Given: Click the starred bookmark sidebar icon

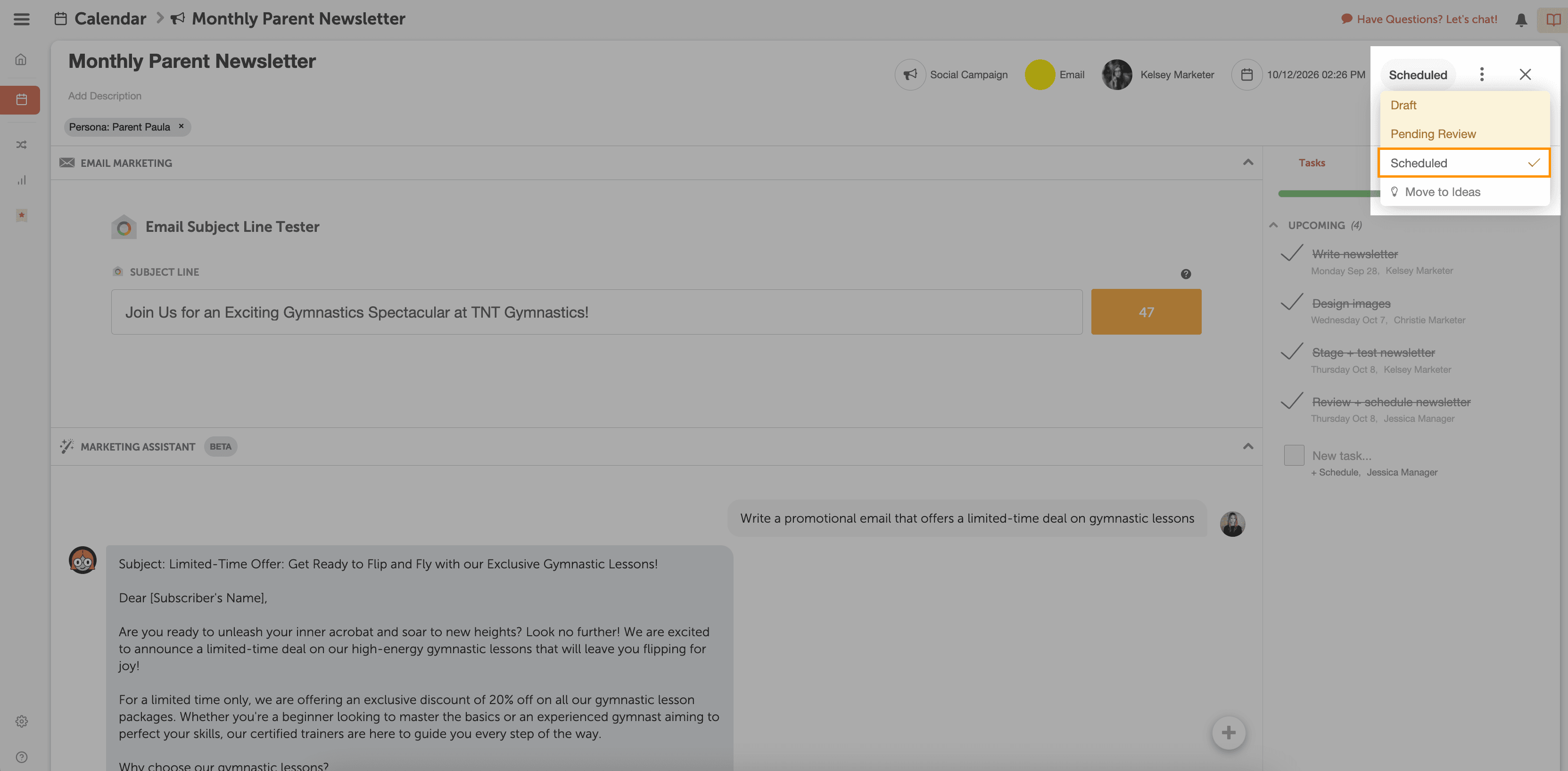Looking at the screenshot, I should [x=21, y=215].
